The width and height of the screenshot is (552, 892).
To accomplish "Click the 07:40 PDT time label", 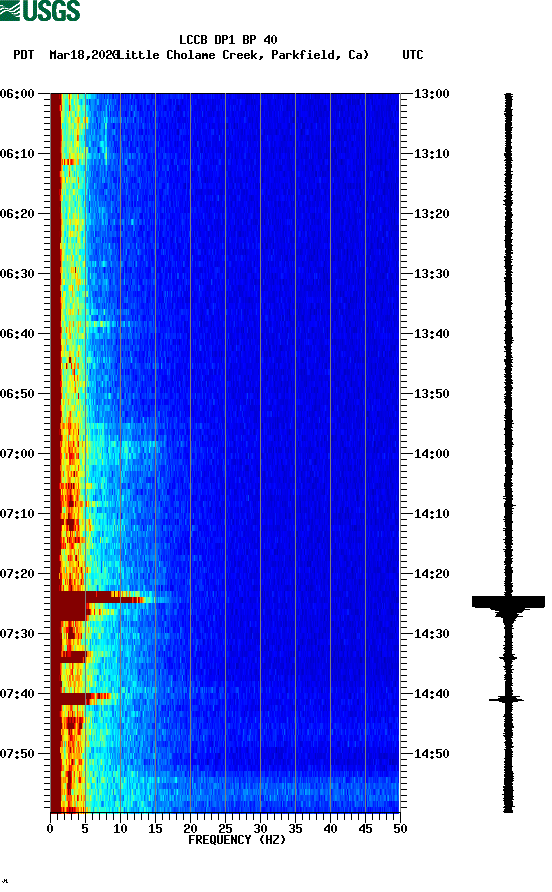I will click(x=18, y=694).
